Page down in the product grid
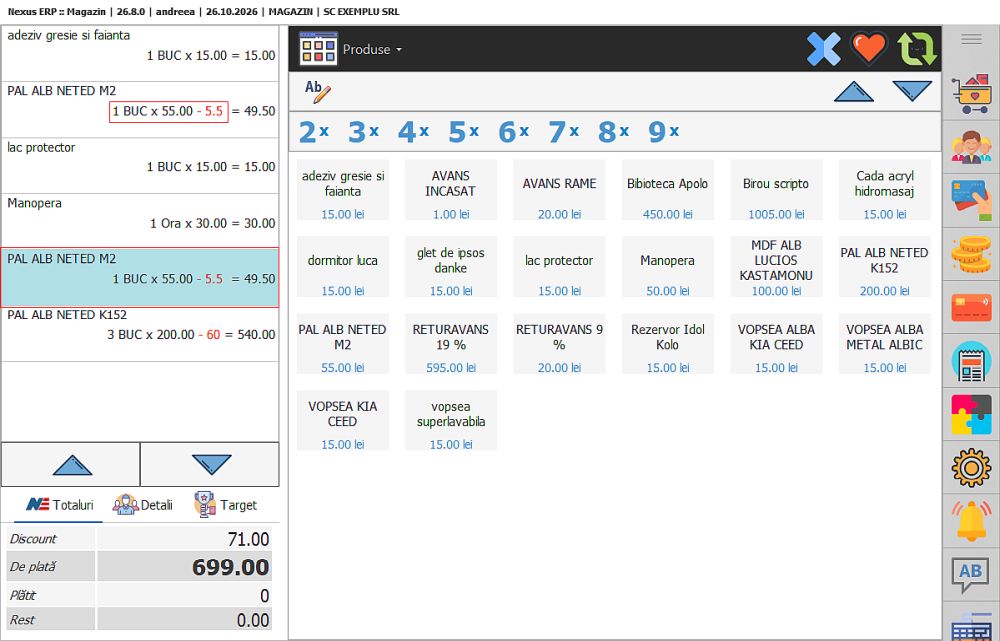 (x=912, y=91)
